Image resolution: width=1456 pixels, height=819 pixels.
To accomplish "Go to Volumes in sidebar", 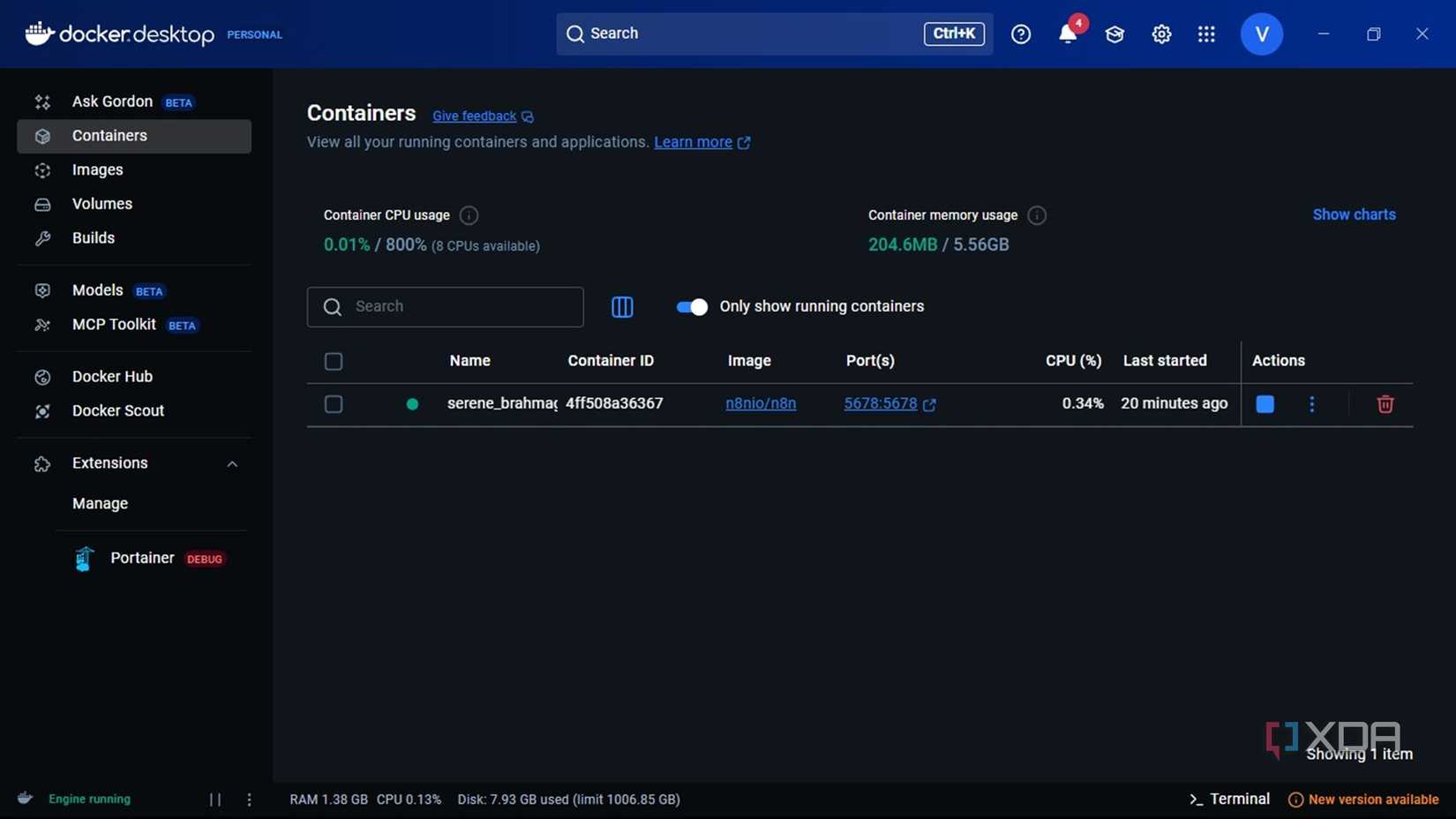I will pos(134,204).
